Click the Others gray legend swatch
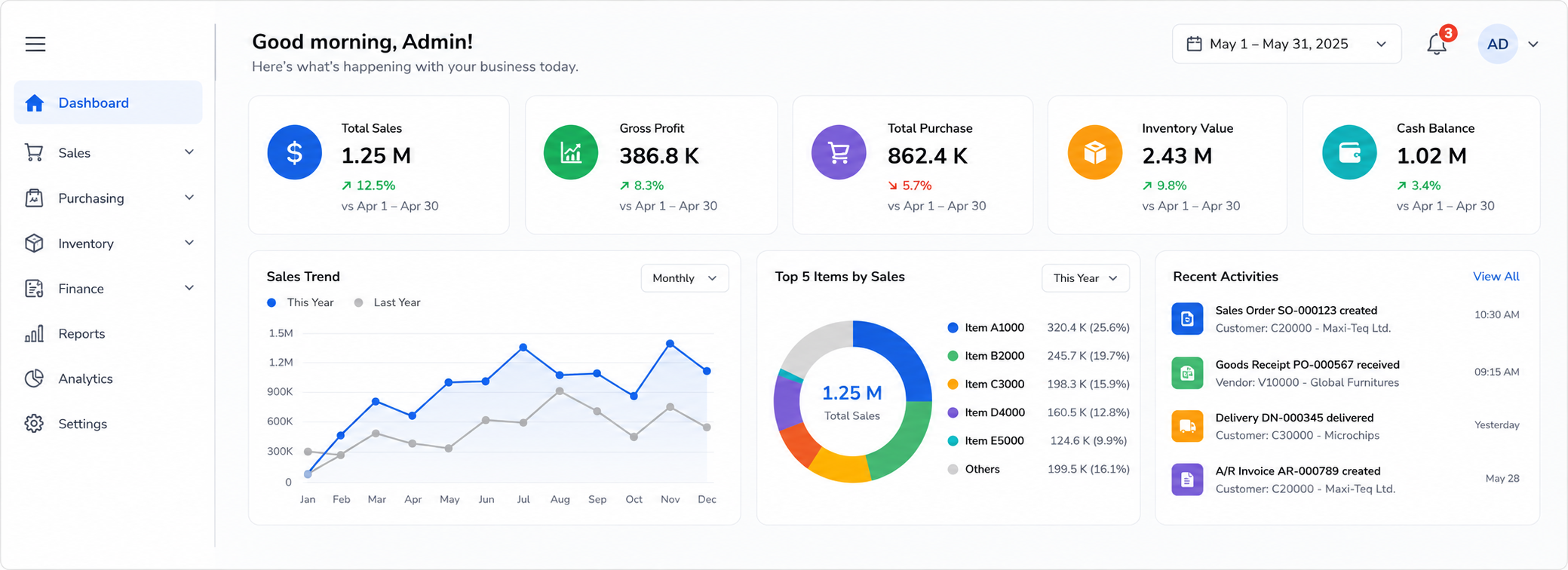 coord(953,469)
